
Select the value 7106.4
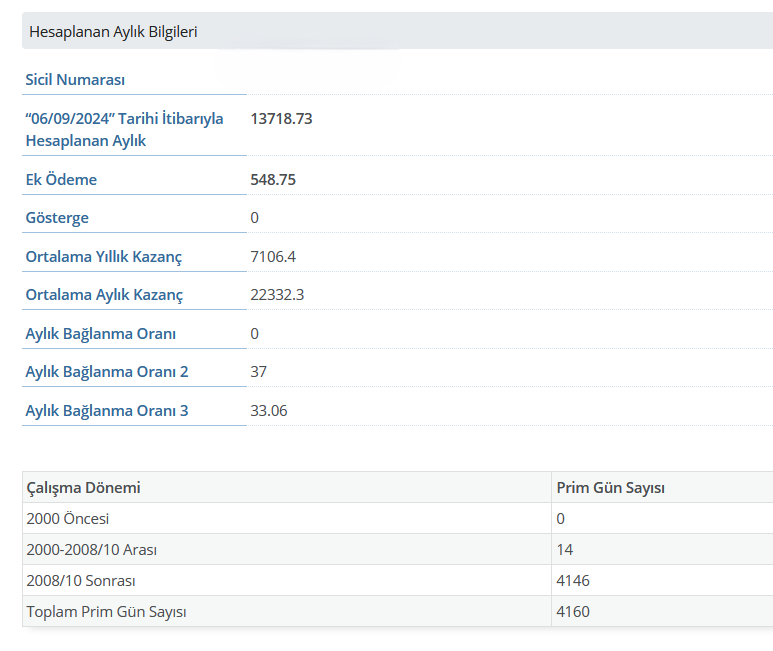click(273, 256)
